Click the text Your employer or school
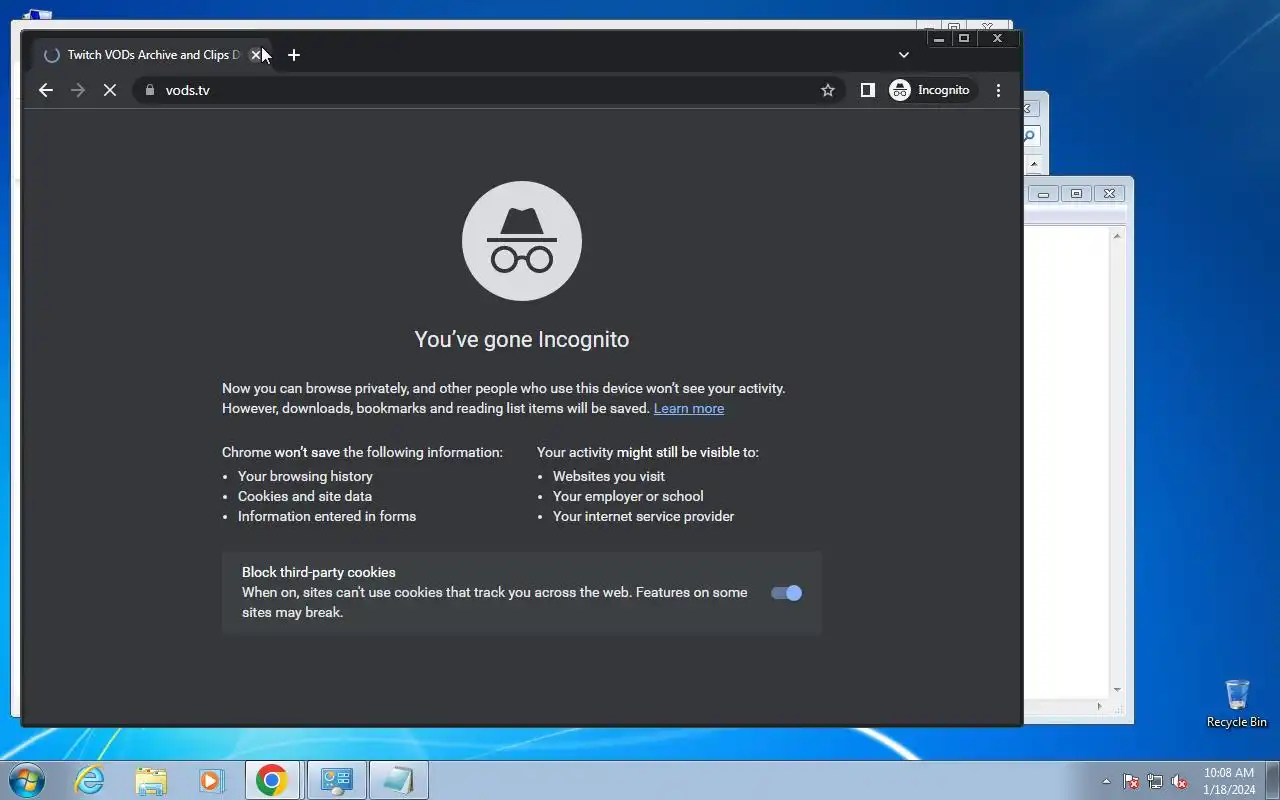Viewport: 1280px width, 800px height. [x=628, y=496]
